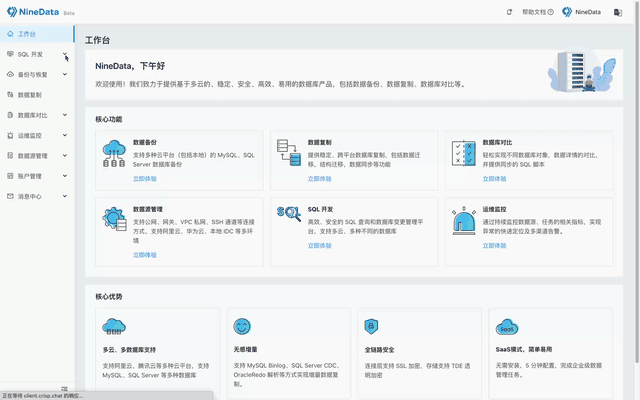Expand the 消息中心 chevron
The width and height of the screenshot is (640, 400).
pyautogui.click(x=65, y=196)
